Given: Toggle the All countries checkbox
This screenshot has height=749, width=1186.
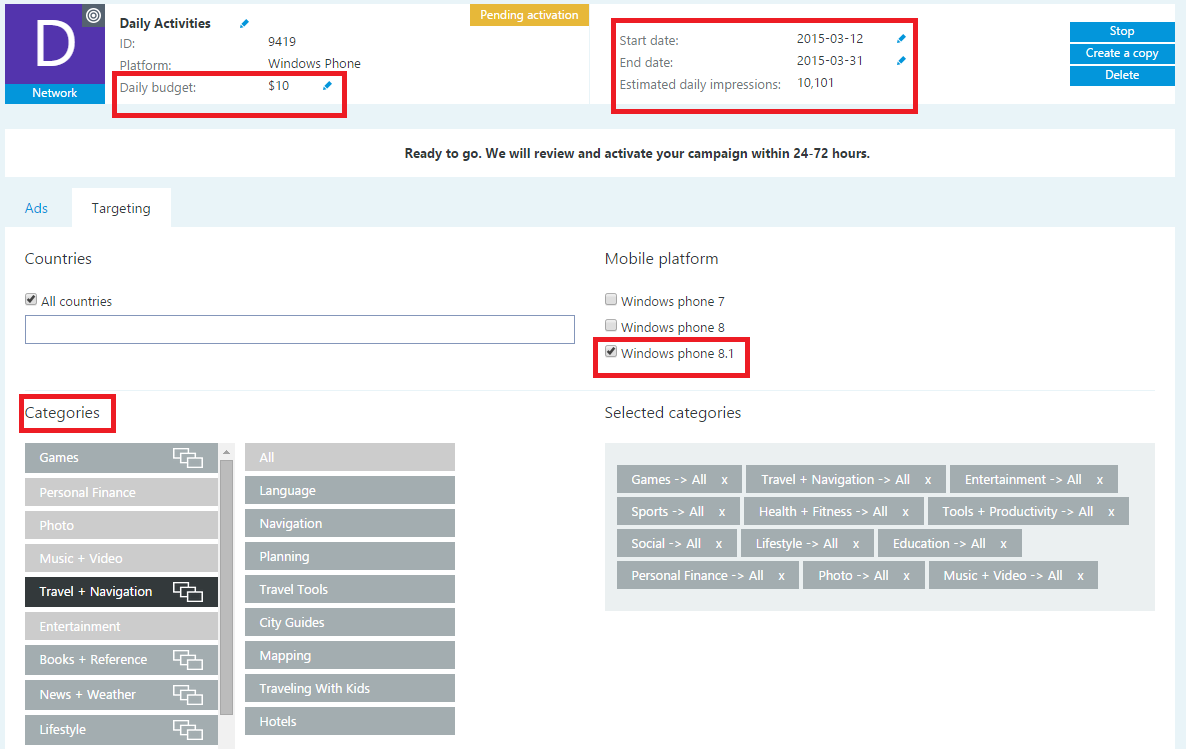Looking at the screenshot, I should pyautogui.click(x=31, y=300).
